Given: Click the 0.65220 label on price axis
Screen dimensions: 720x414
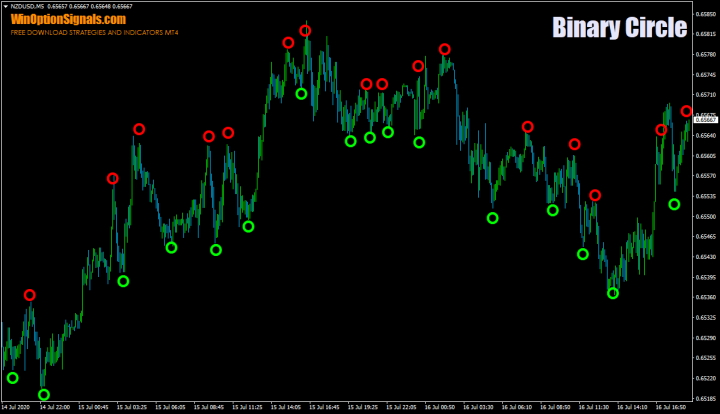Looking at the screenshot, I should (x=705, y=378).
